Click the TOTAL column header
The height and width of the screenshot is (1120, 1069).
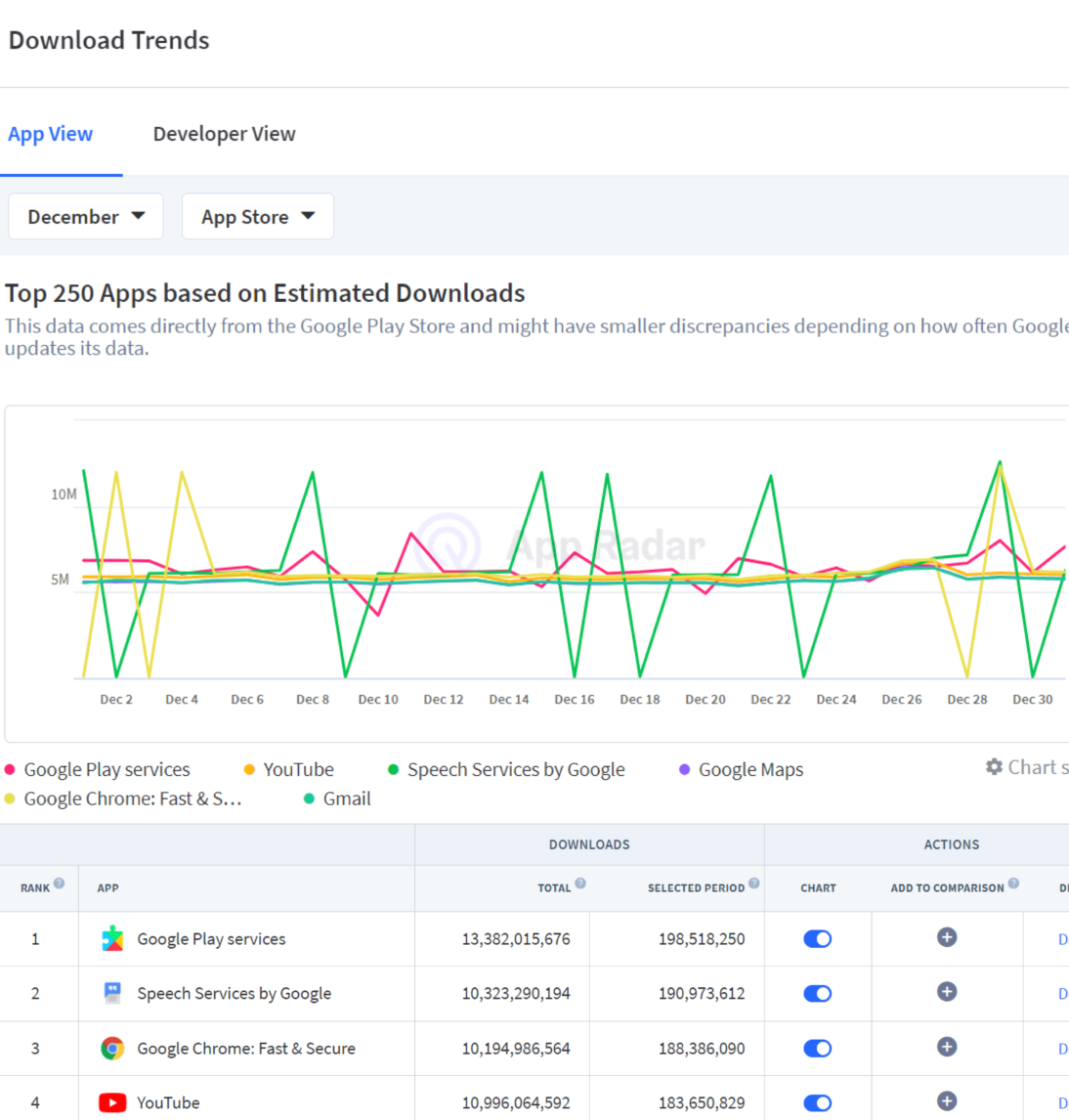(554, 887)
